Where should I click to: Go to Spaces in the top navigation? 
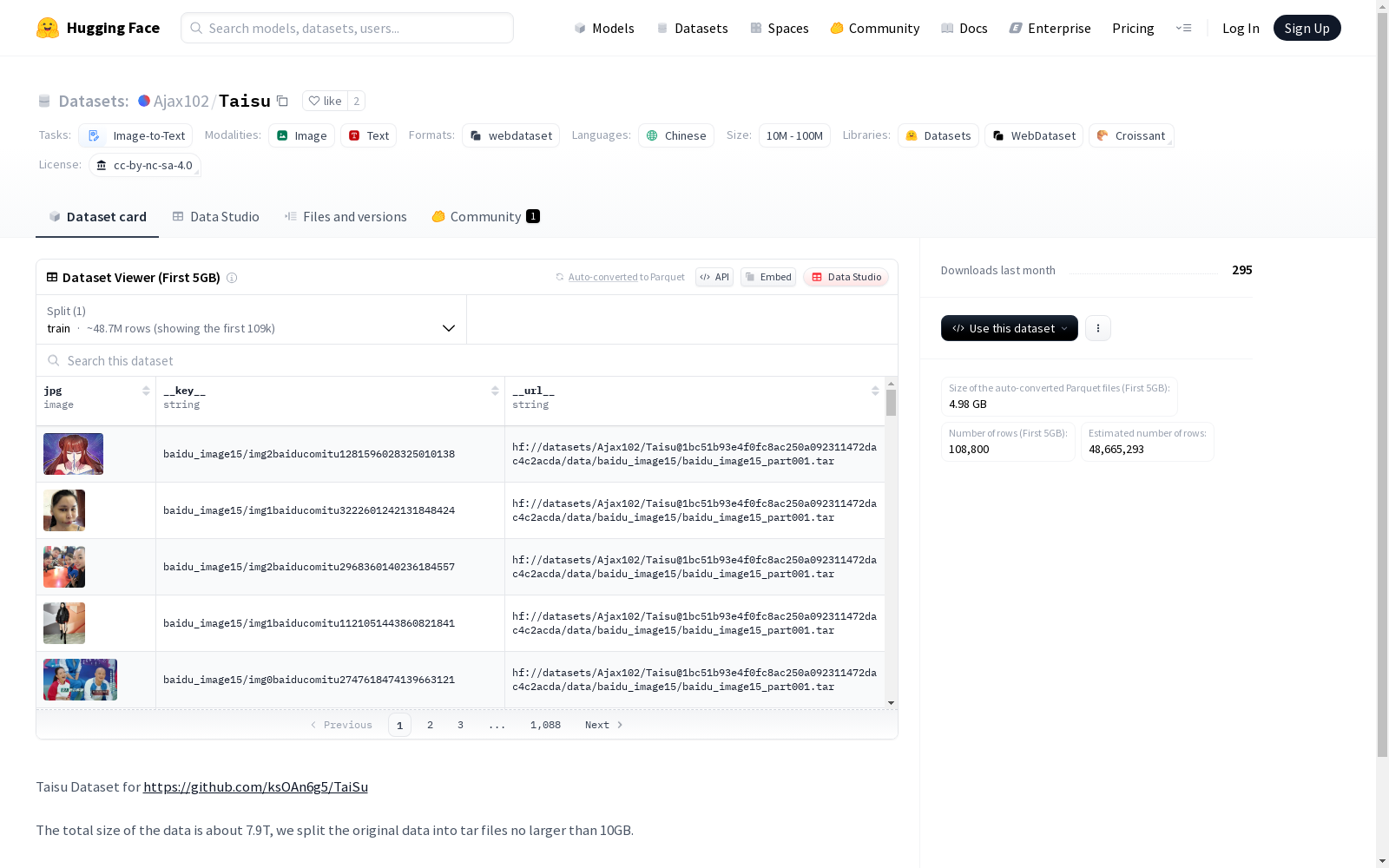[x=780, y=28]
